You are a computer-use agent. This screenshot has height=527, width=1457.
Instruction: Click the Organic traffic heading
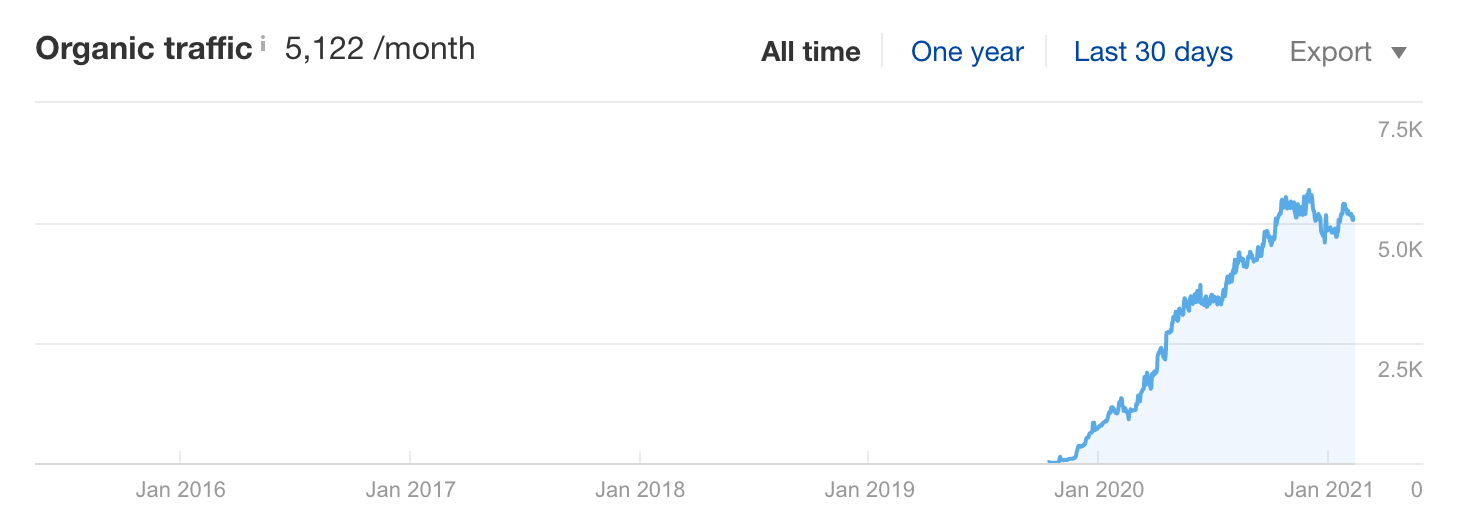(143, 49)
